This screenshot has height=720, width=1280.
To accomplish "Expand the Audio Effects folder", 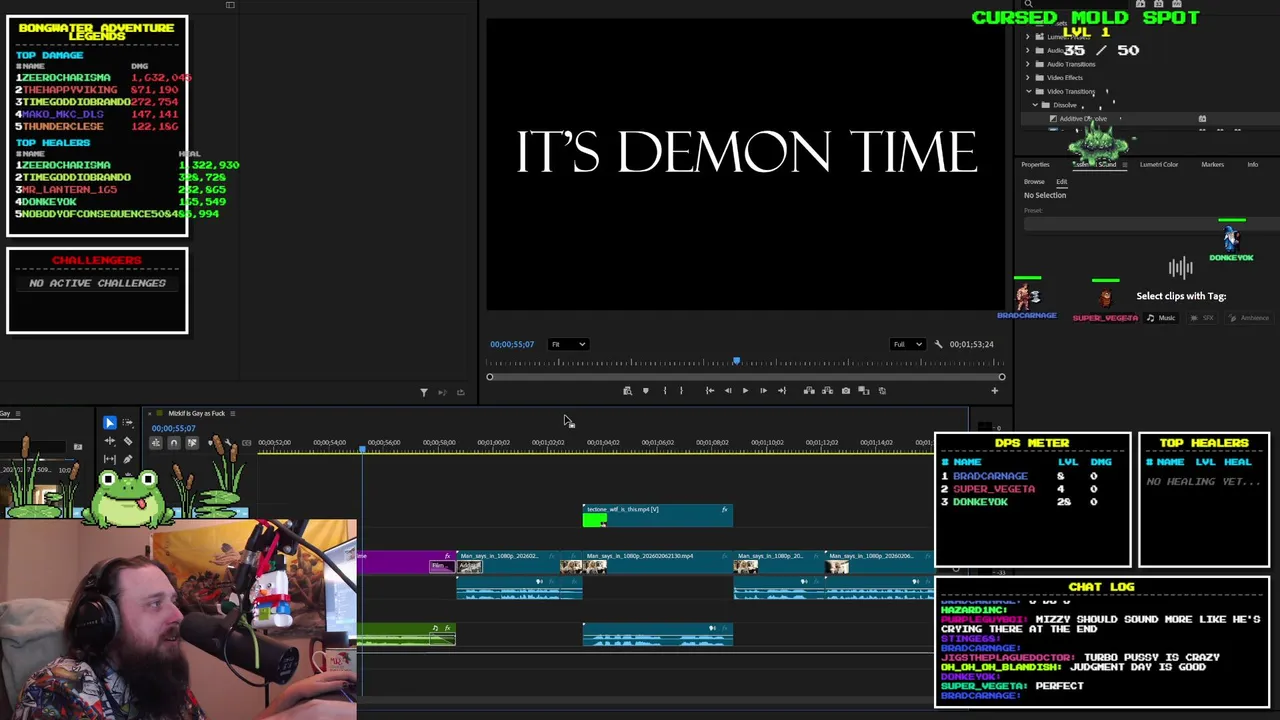I will pos(1028,50).
